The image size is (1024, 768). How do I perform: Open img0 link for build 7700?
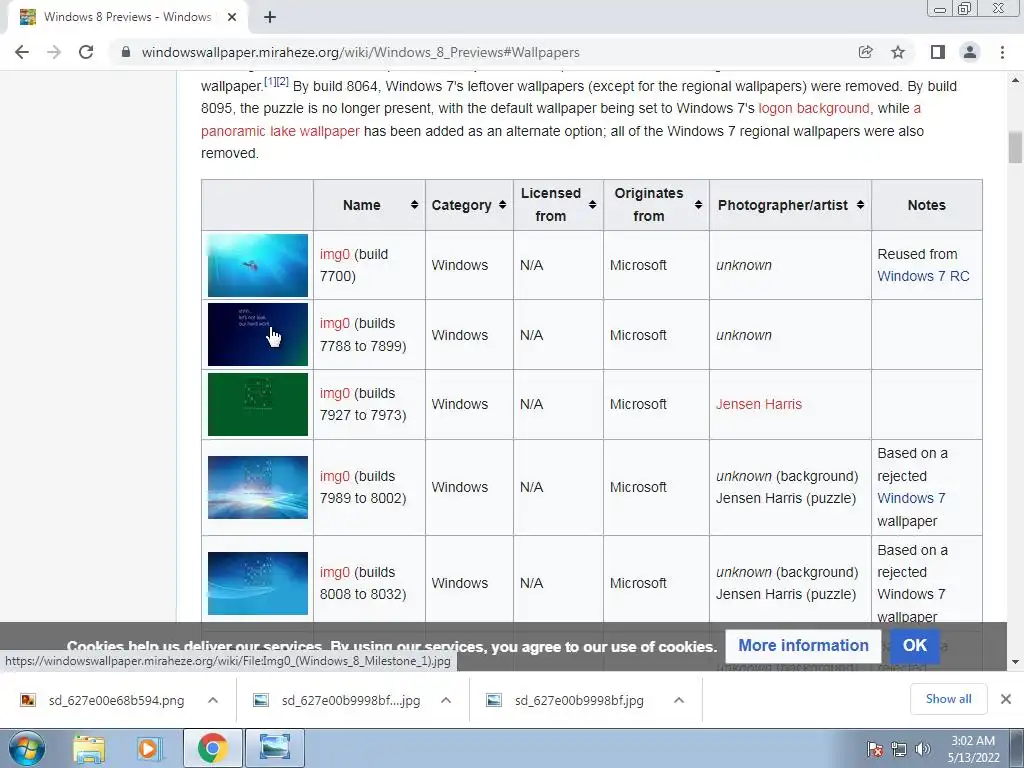point(335,254)
